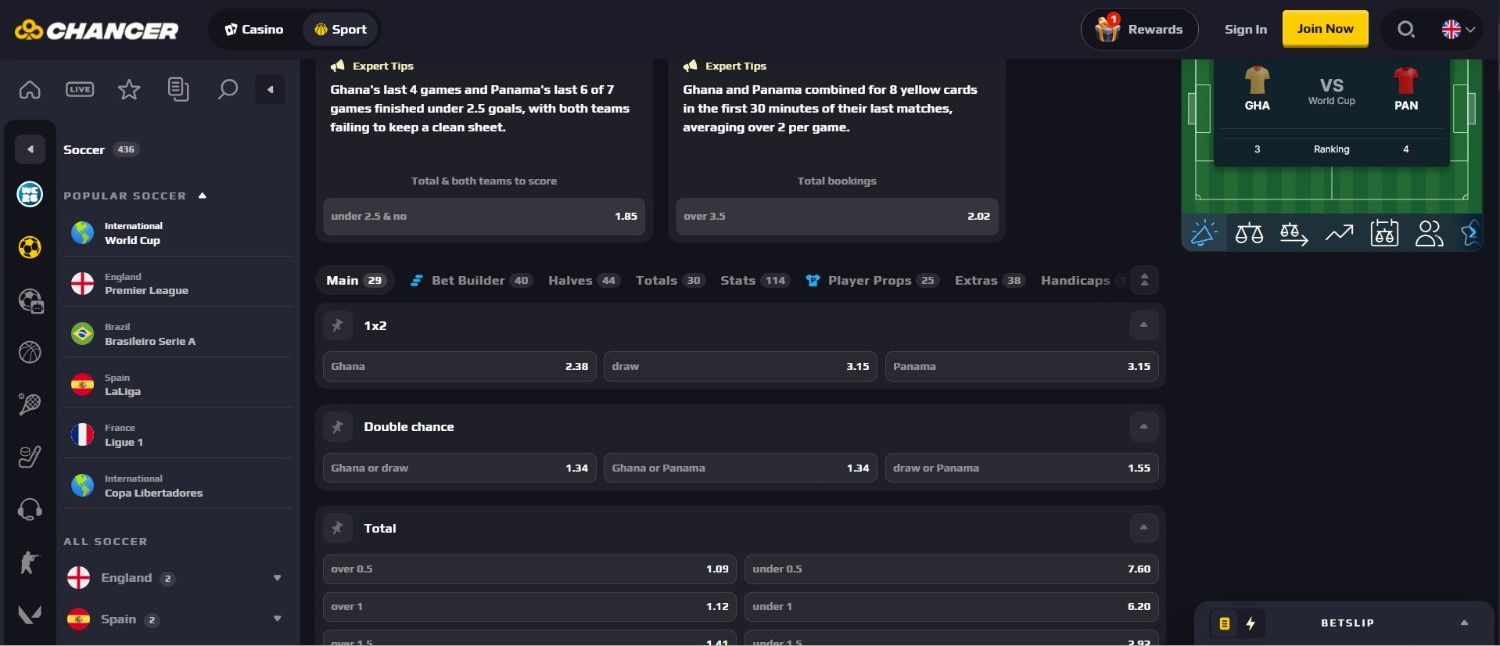Select the basketball sport icon
1500x646 pixels.
pos(30,352)
